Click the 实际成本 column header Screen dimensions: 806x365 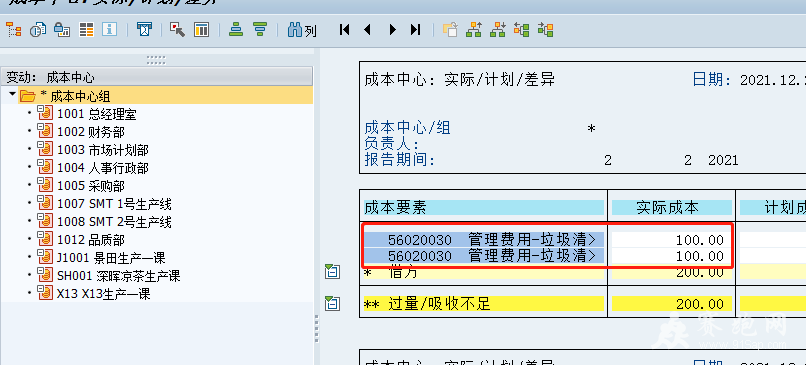pos(671,208)
